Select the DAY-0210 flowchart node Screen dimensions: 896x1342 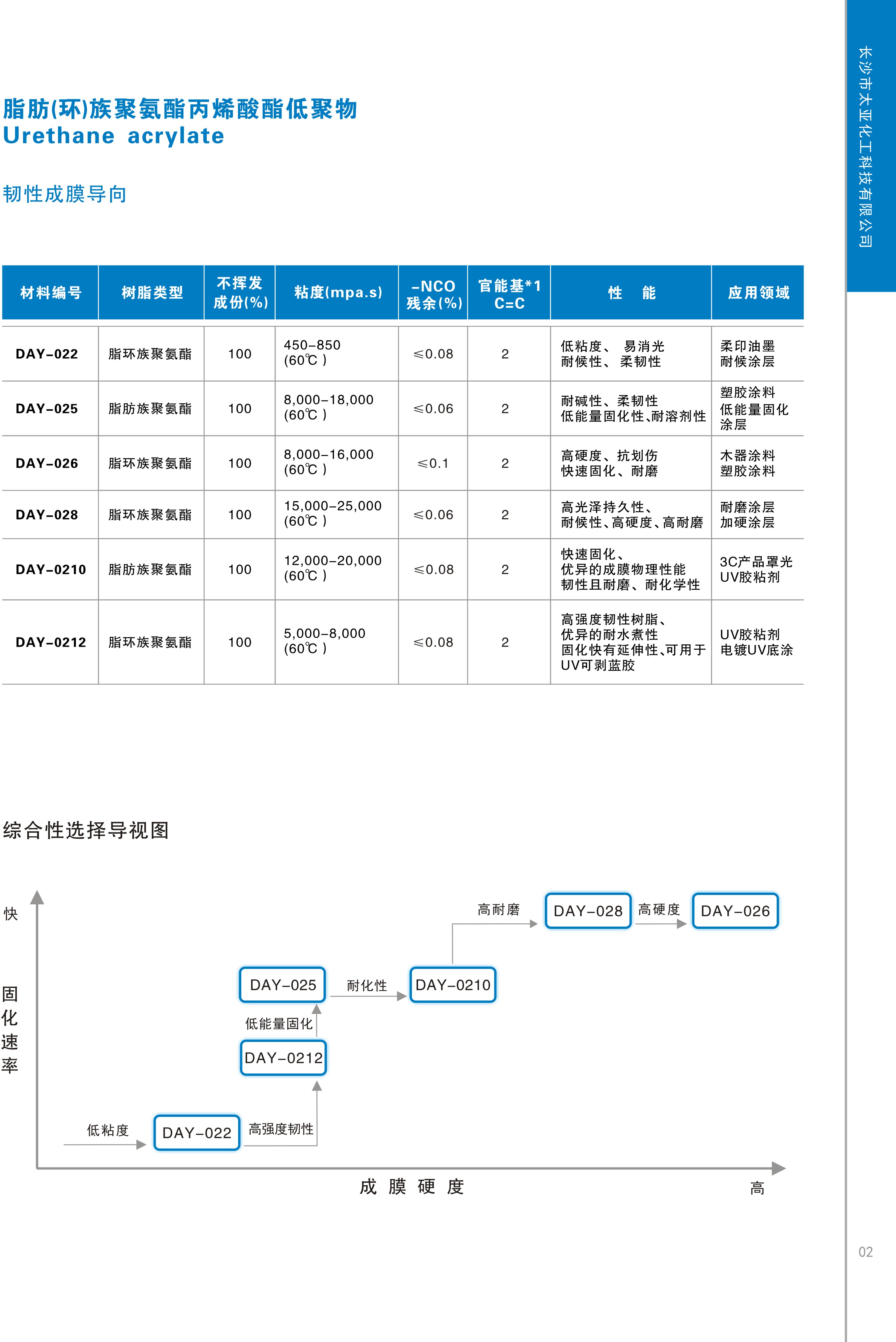(452, 984)
